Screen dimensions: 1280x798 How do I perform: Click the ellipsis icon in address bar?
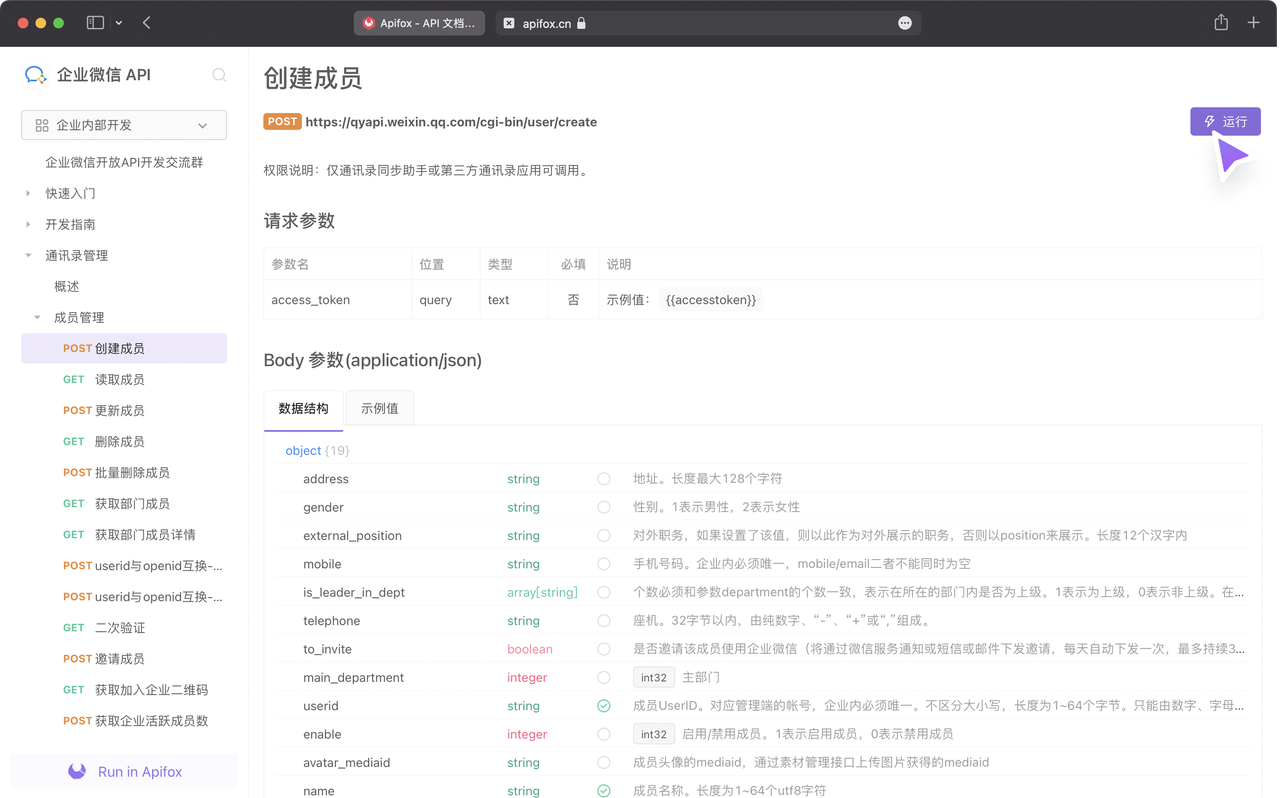point(905,23)
